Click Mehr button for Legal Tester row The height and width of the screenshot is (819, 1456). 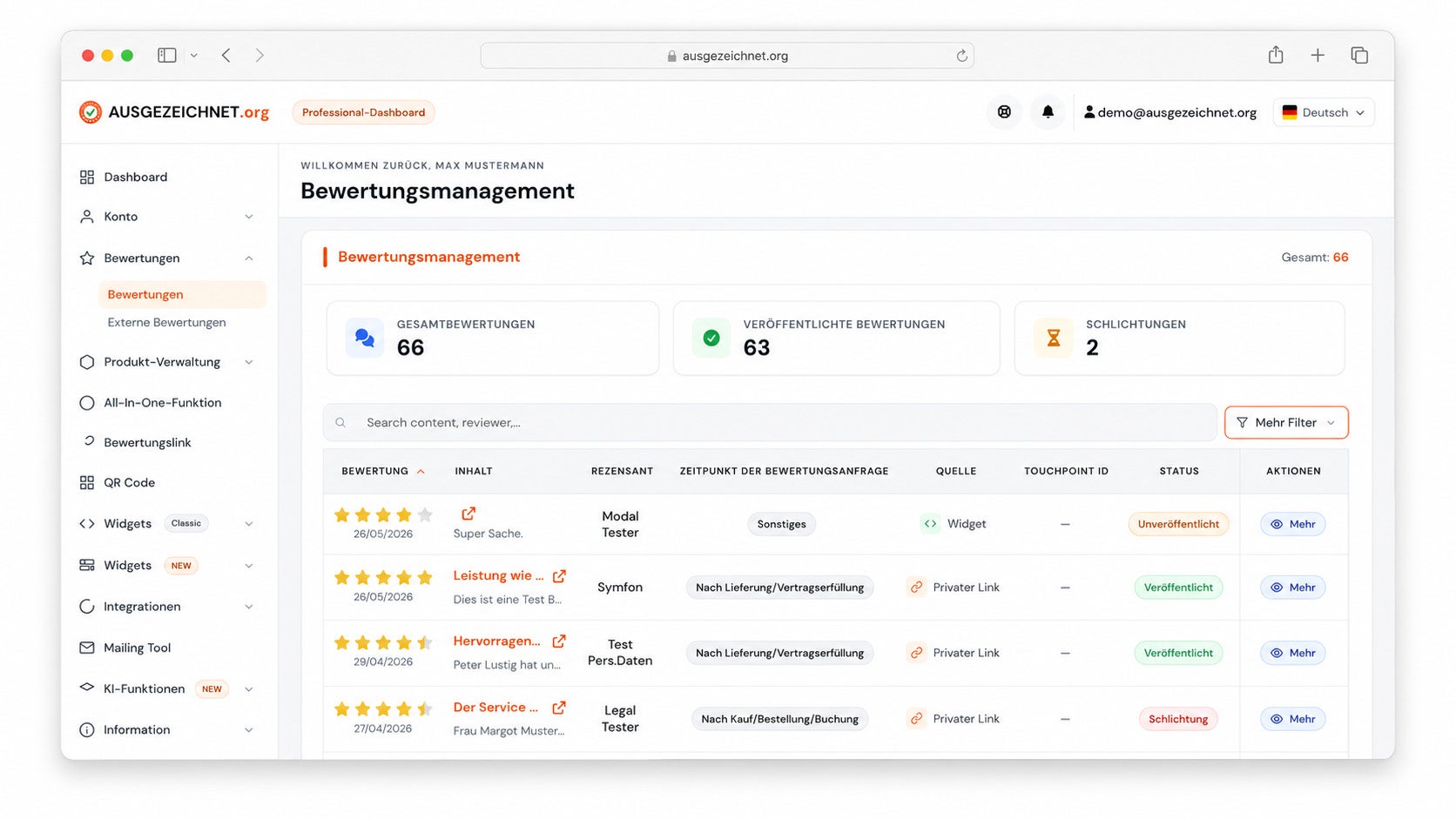click(x=1292, y=719)
